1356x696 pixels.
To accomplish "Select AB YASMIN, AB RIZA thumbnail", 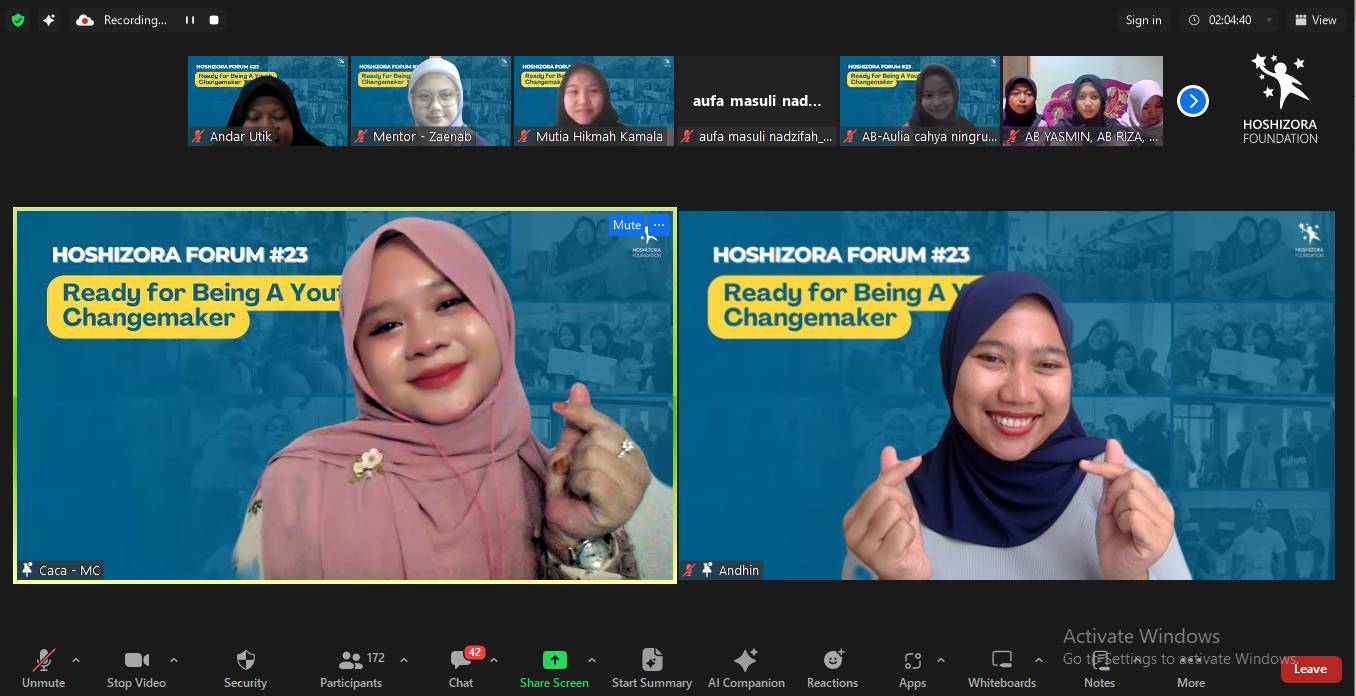I will (1083, 101).
